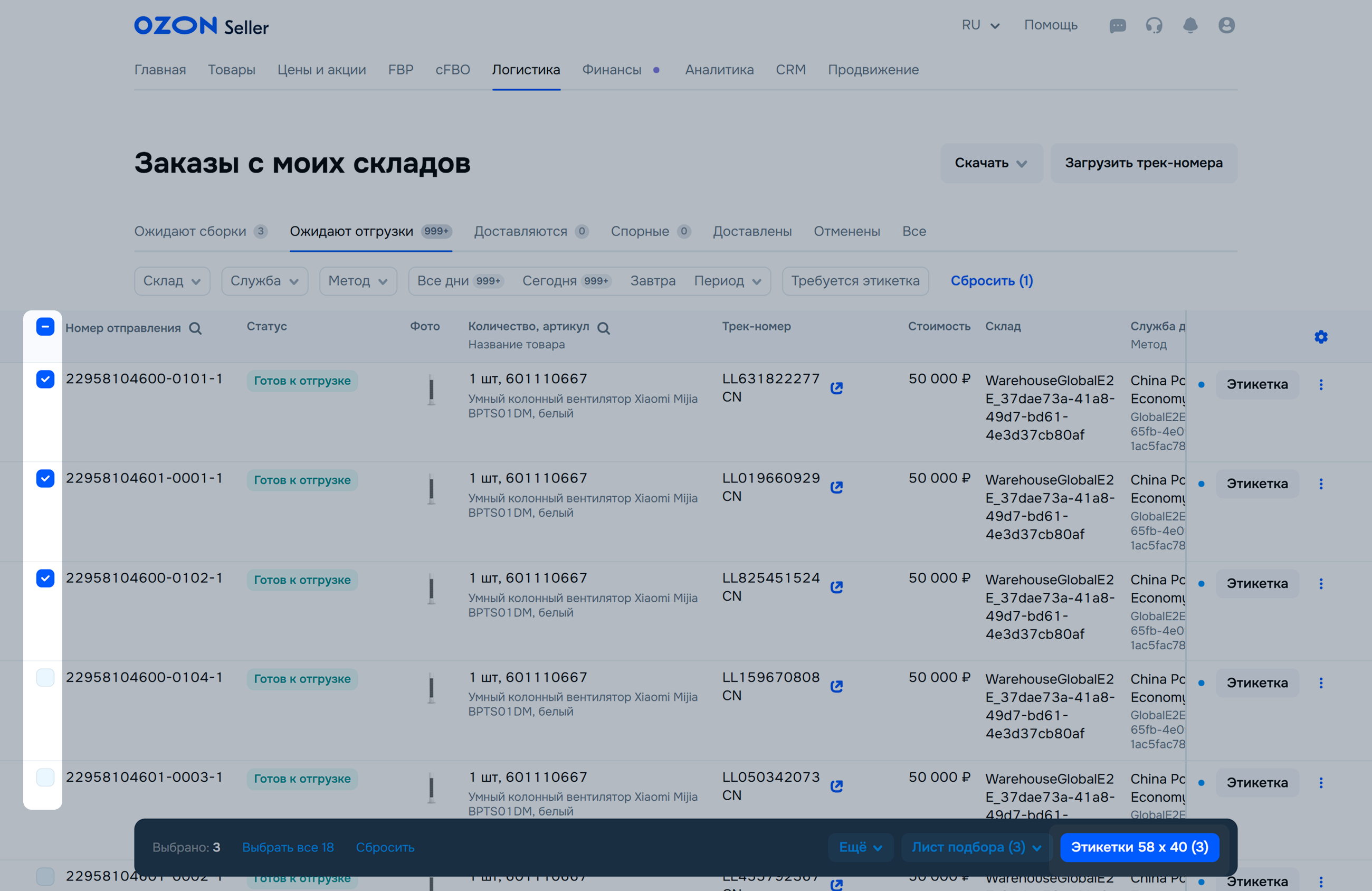Click search icon beside Количество, артикул
Image resolution: width=1372 pixels, height=891 pixels.
pos(604,328)
